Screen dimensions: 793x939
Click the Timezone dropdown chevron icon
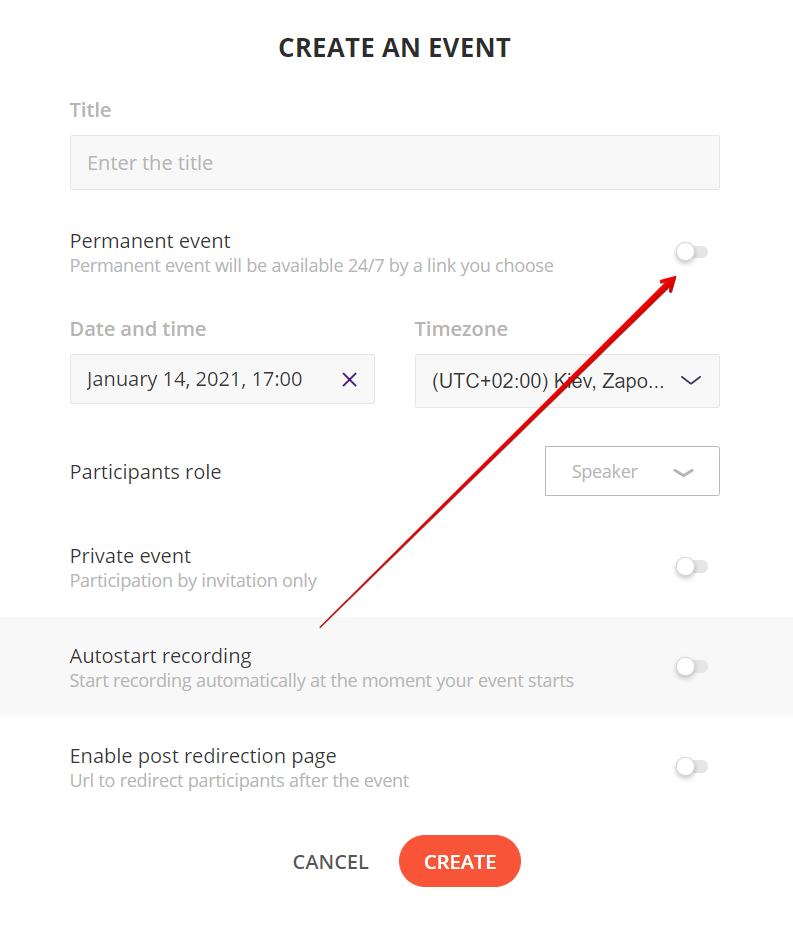coord(691,380)
